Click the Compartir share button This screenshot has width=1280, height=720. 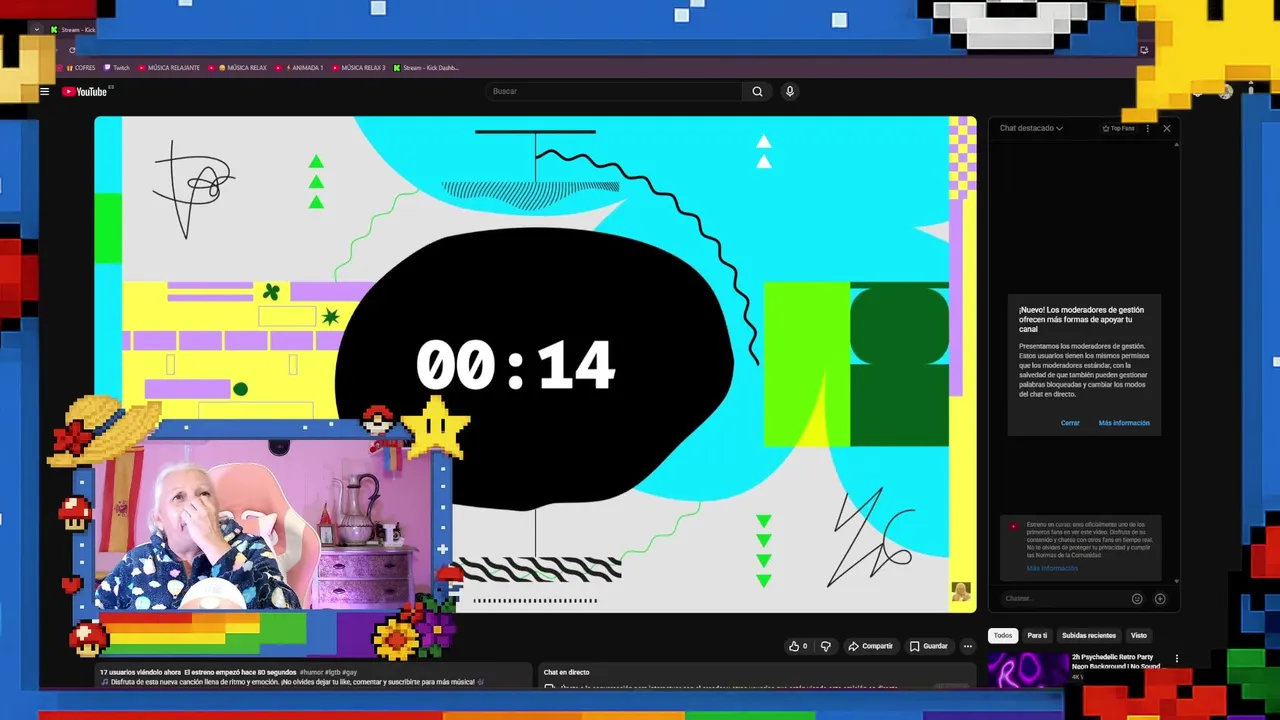pyautogui.click(x=870, y=646)
